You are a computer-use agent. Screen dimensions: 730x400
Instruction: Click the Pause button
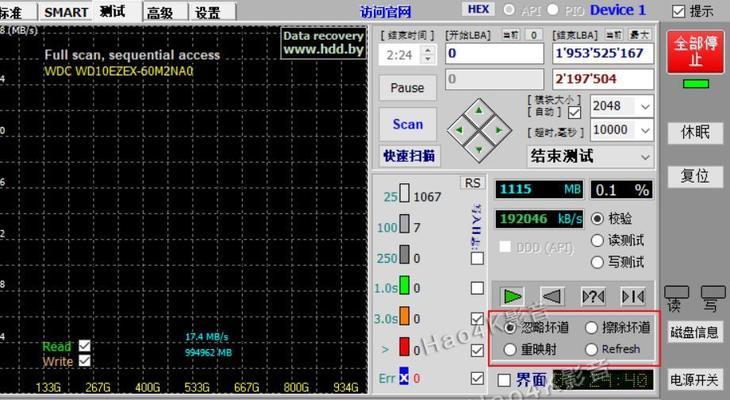point(407,88)
